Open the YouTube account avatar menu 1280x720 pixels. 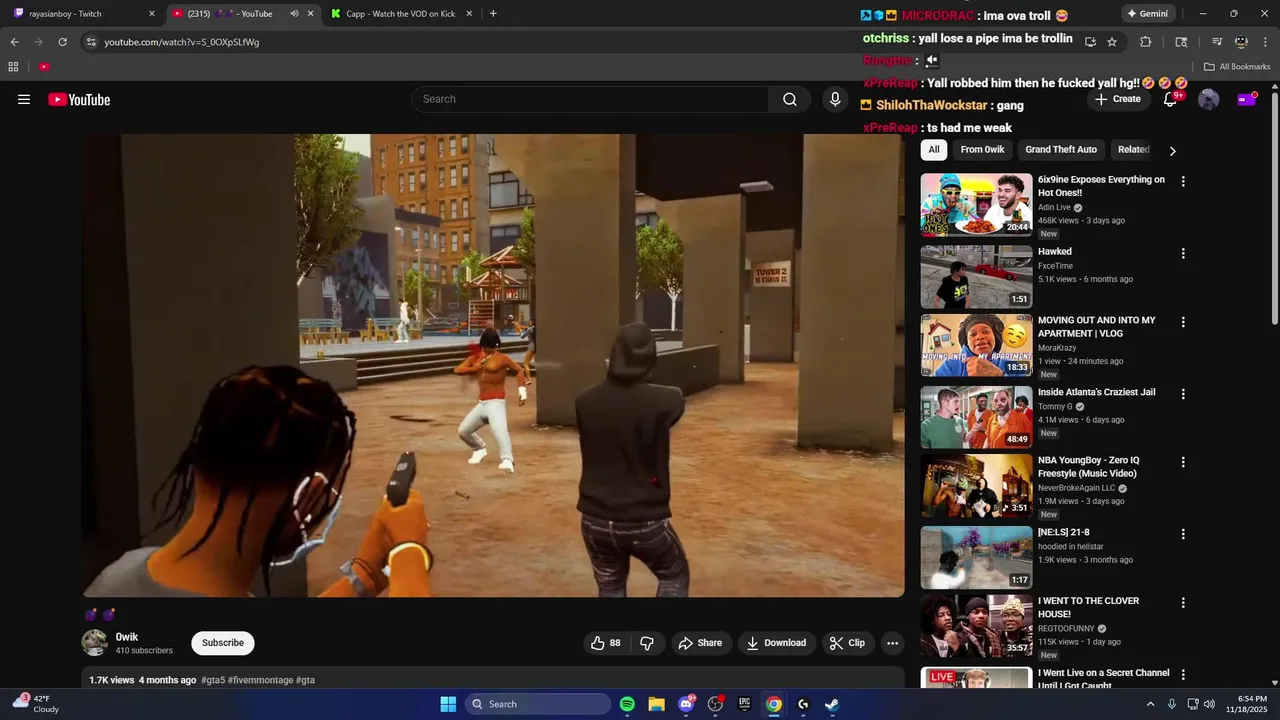click(1209, 99)
